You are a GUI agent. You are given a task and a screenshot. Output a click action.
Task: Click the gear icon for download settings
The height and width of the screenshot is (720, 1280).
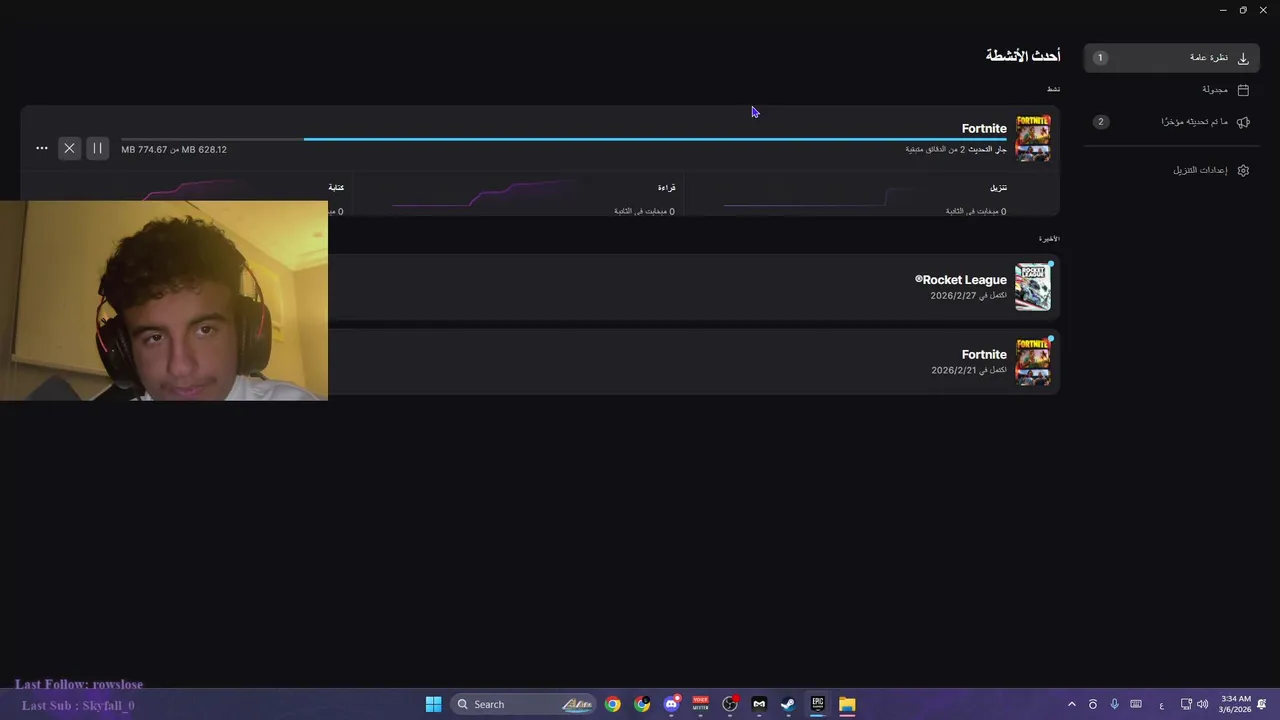coord(1243,170)
